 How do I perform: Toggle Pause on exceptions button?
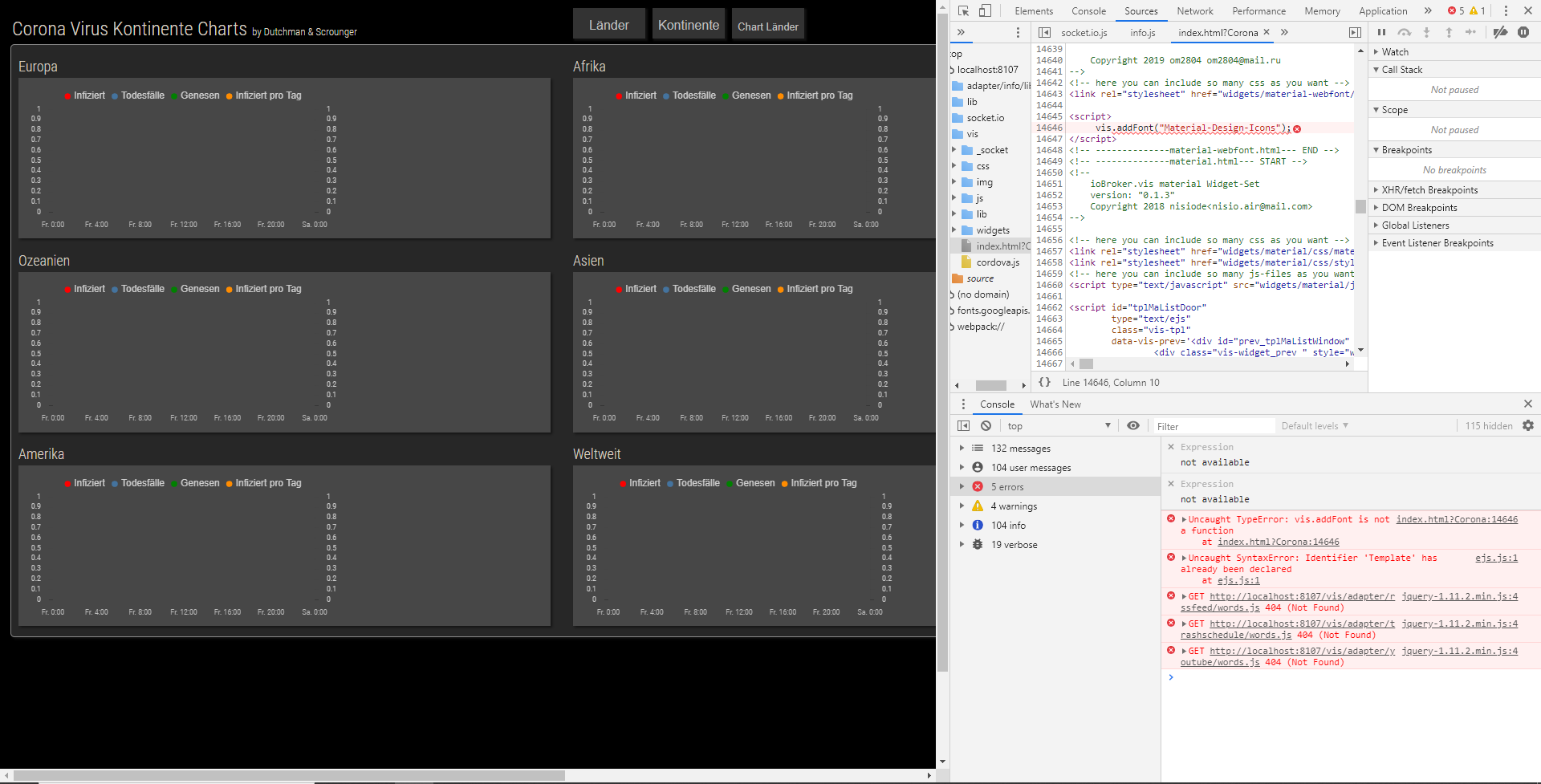click(x=1523, y=32)
